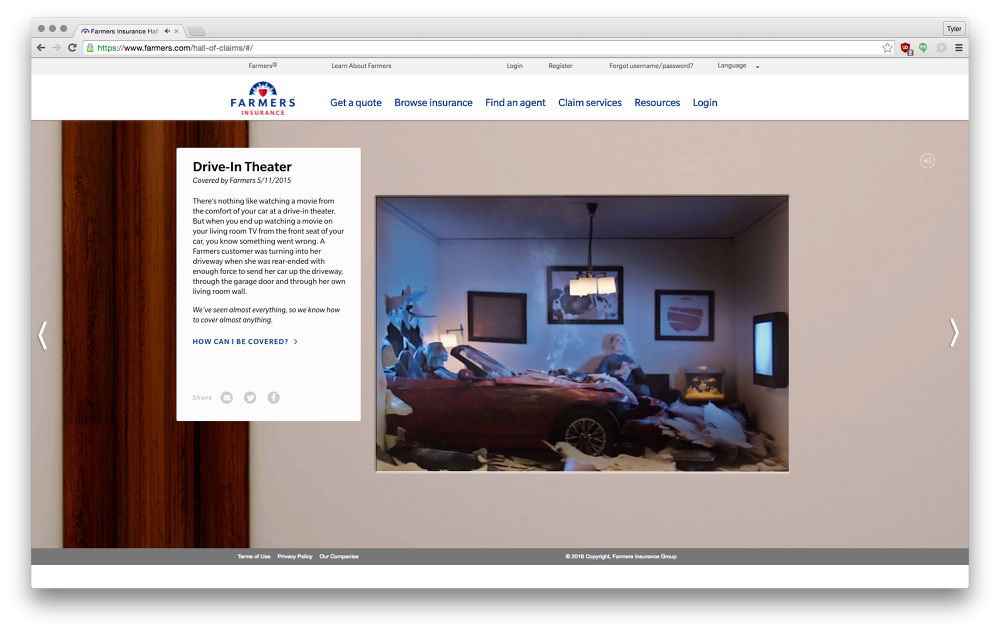
Task: Click the email share icon
Action: pos(226,397)
